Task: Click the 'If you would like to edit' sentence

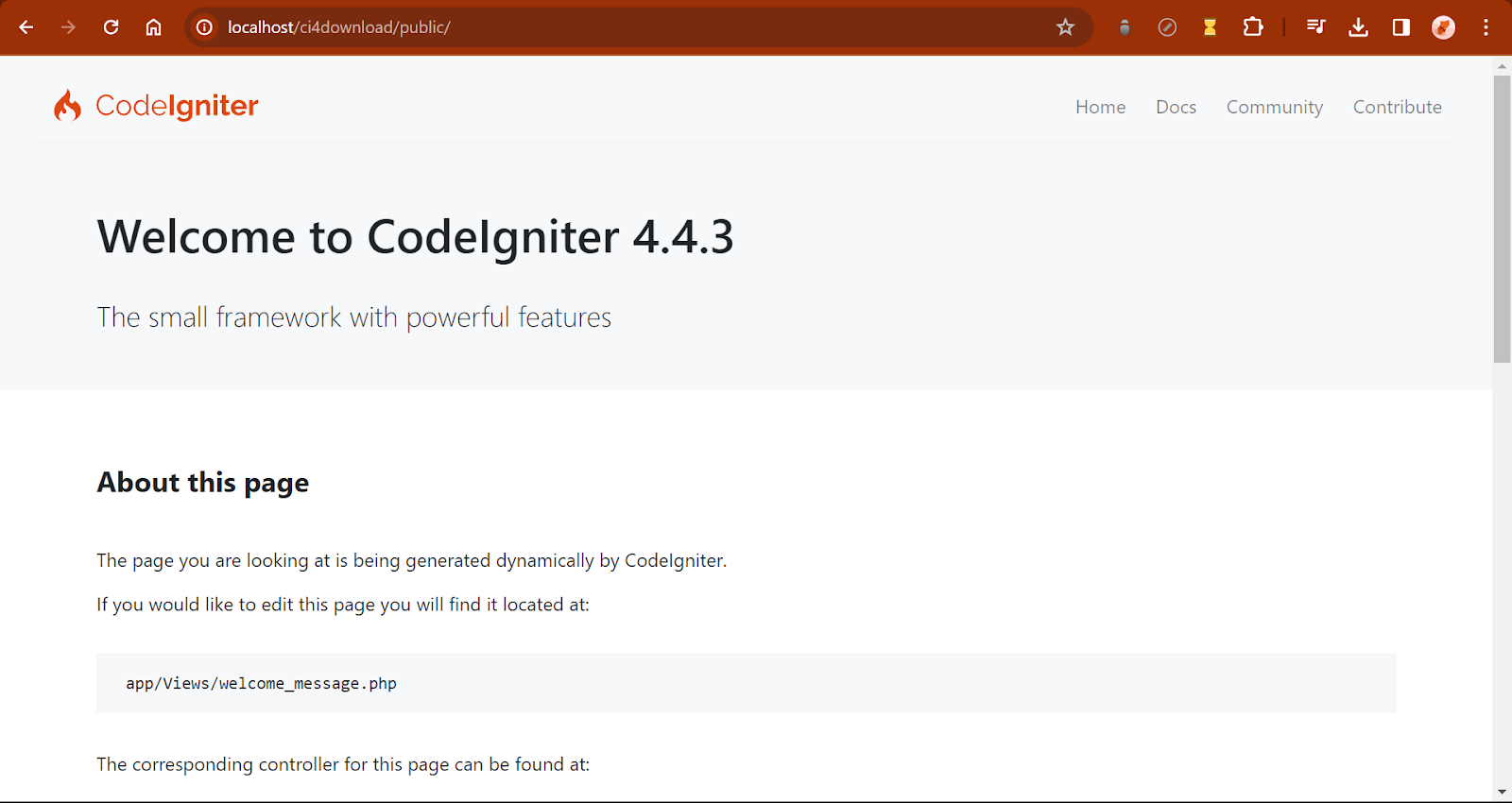Action: (342, 605)
